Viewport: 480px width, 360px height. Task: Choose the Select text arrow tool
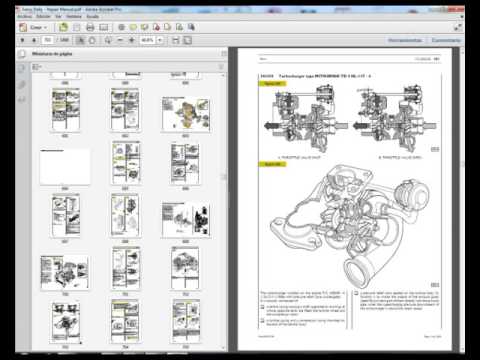(x=80, y=40)
